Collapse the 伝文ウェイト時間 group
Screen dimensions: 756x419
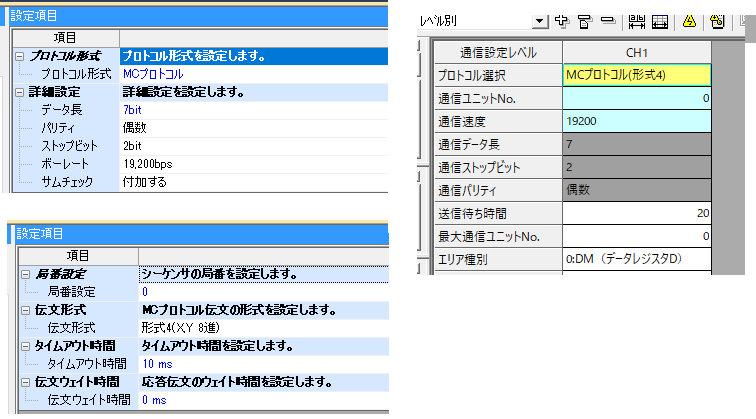pos(26,382)
